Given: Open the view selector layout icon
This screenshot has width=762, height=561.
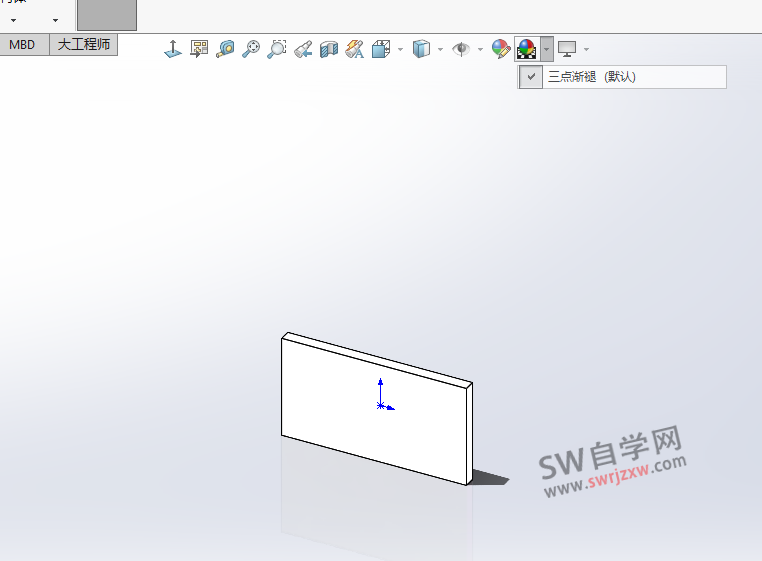Looking at the screenshot, I should 199,49.
